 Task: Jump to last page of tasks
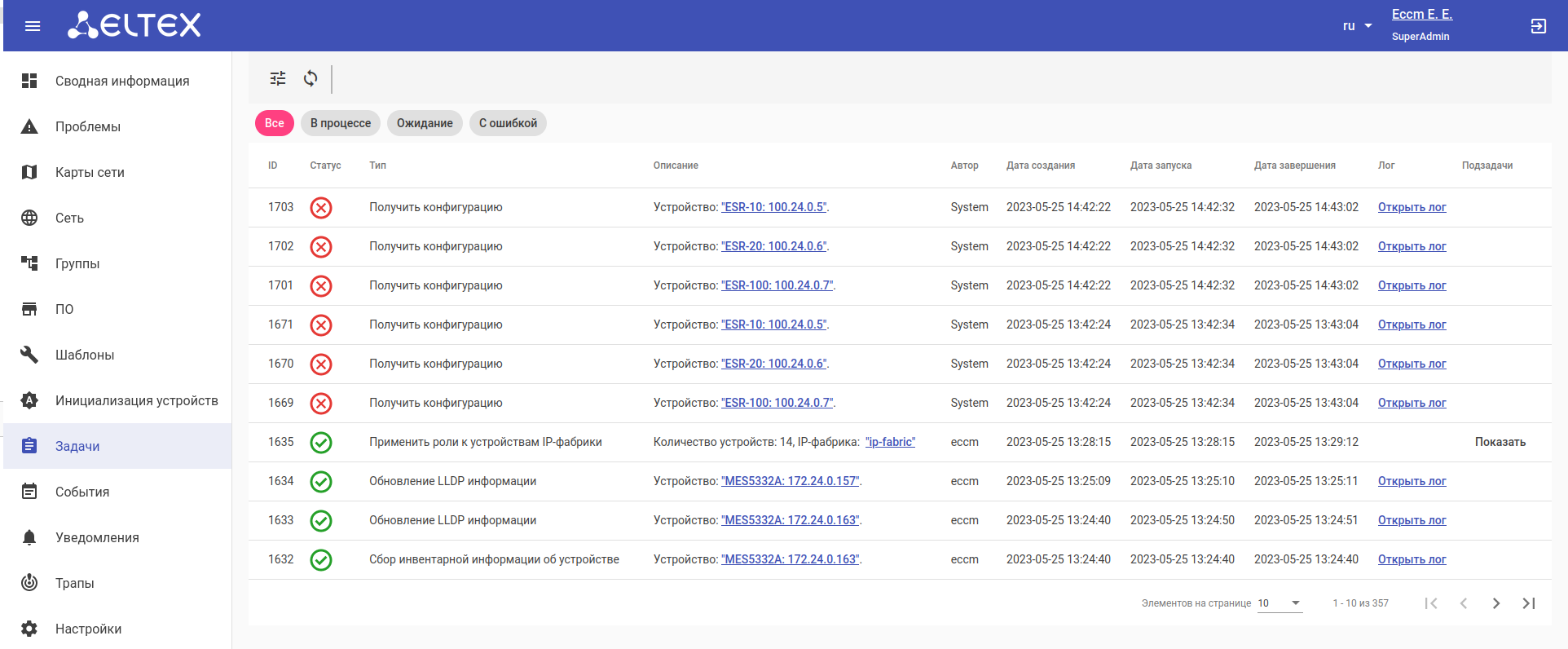[1528, 603]
